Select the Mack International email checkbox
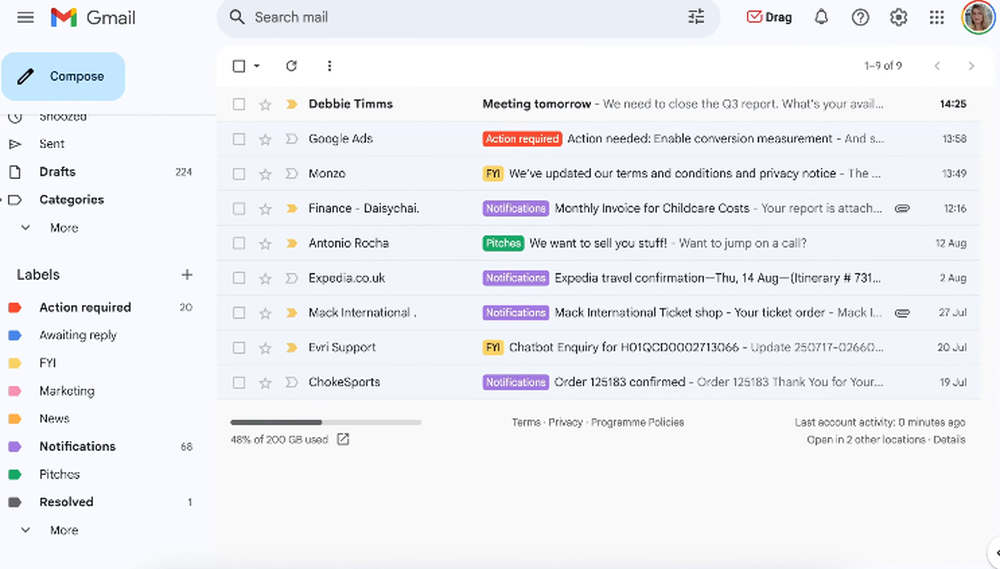1000x569 pixels. pos(239,313)
